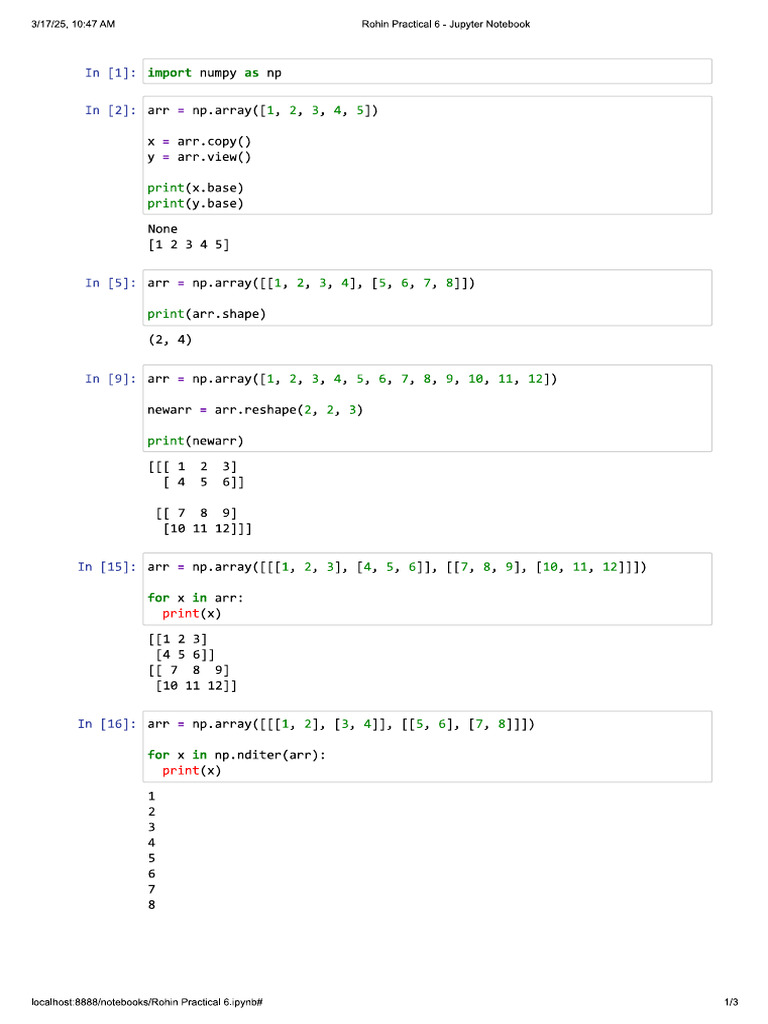The image size is (768, 1024).
Task: Select the [[1 2 3] output row
Action: coord(178,640)
